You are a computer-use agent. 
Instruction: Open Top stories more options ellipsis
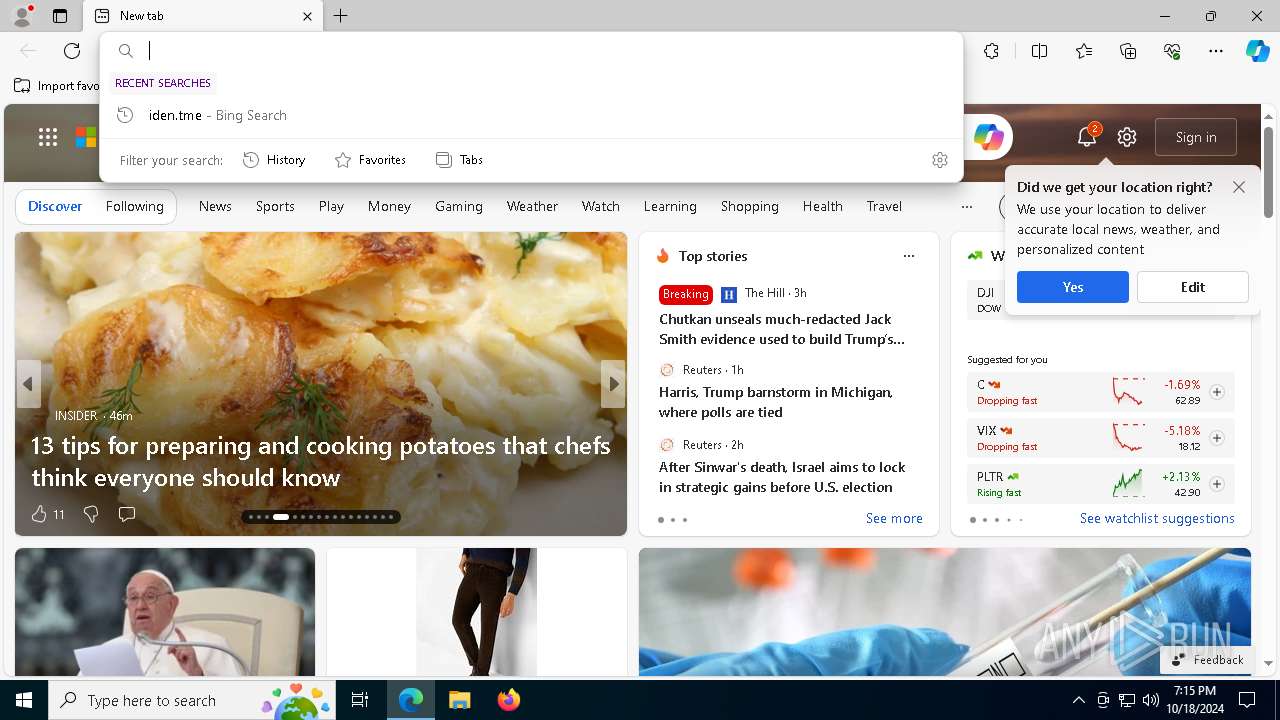(909, 256)
